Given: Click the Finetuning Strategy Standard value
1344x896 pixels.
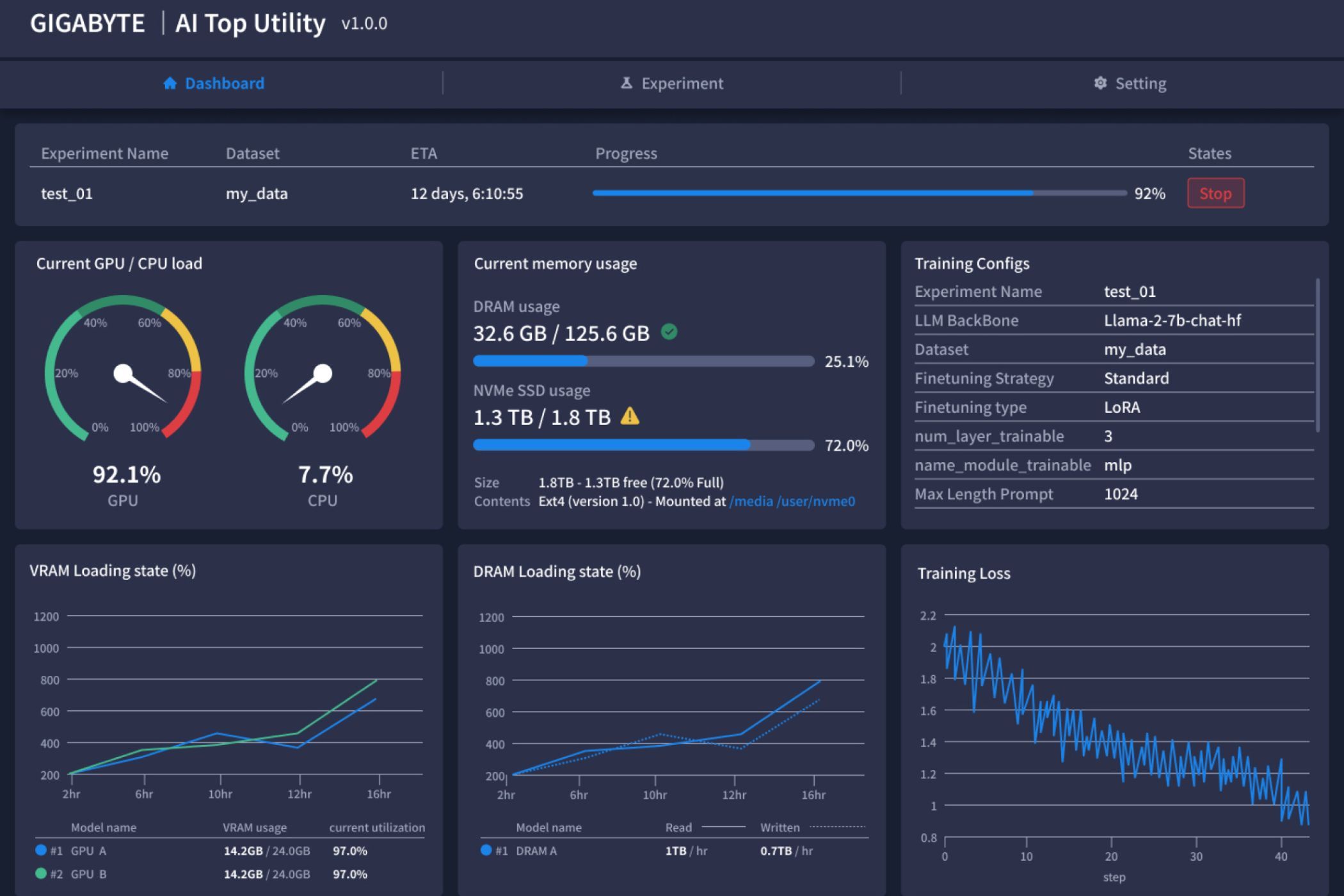Looking at the screenshot, I should click(x=1137, y=378).
